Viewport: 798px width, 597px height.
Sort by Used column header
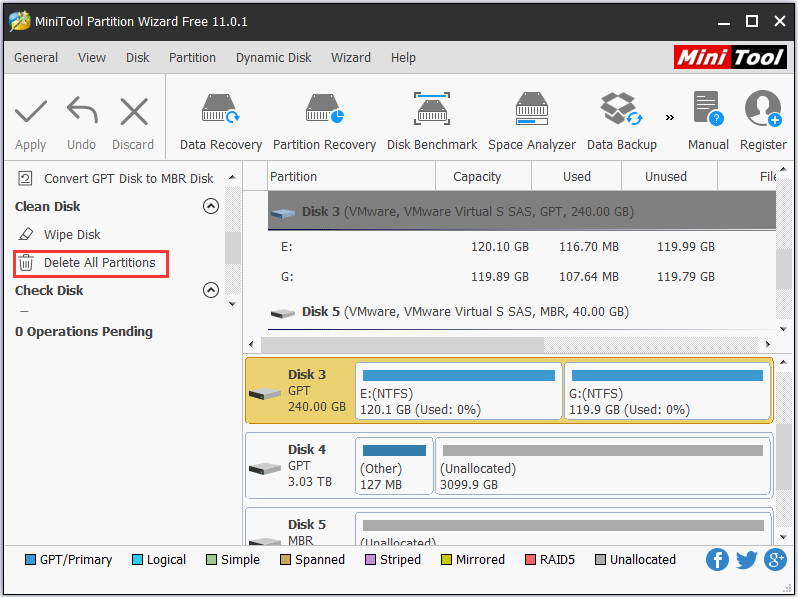click(577, 177)
